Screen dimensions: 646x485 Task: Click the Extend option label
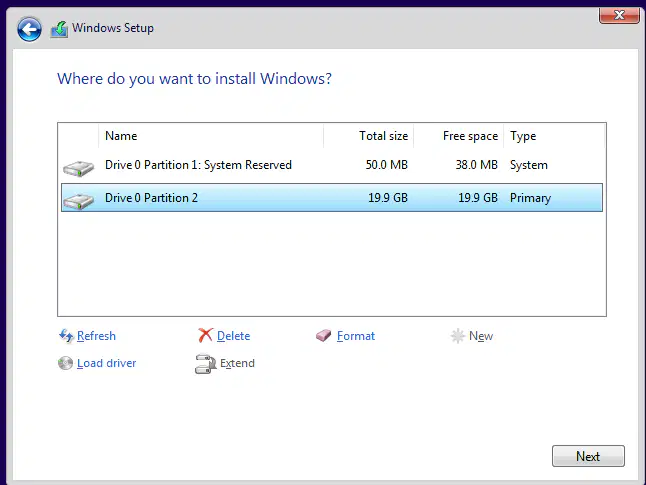click(x=237, y=363)
